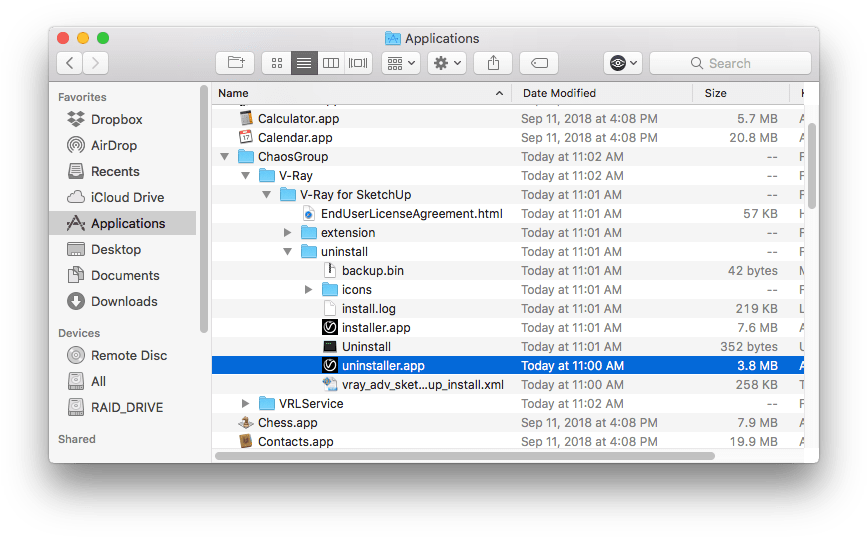Select the All device in sidebar
This screenshot has height=537, width=867.
coord(98,382)
